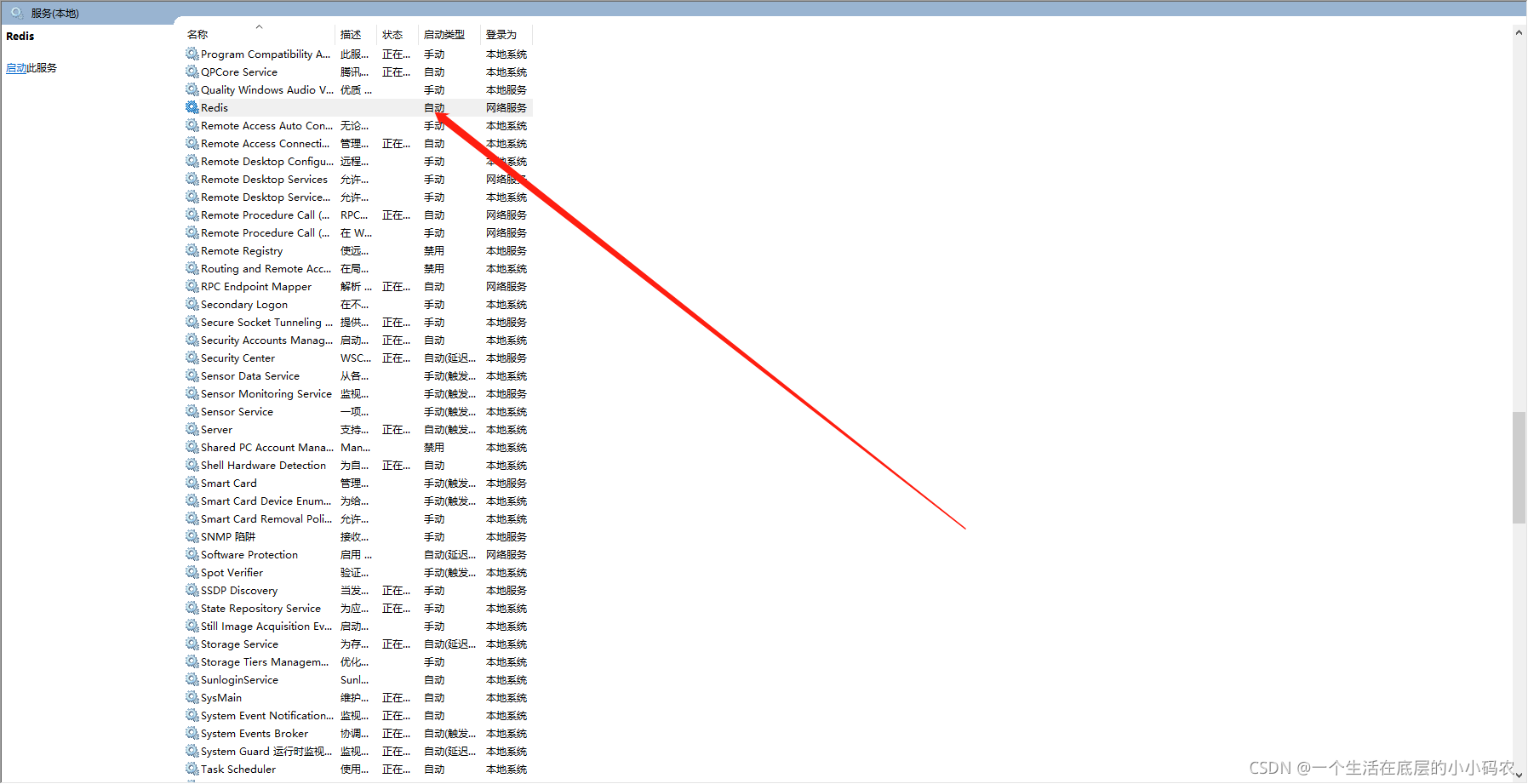Select Security Accounts Manager service

pyautogui.click(x=358, y=340)
